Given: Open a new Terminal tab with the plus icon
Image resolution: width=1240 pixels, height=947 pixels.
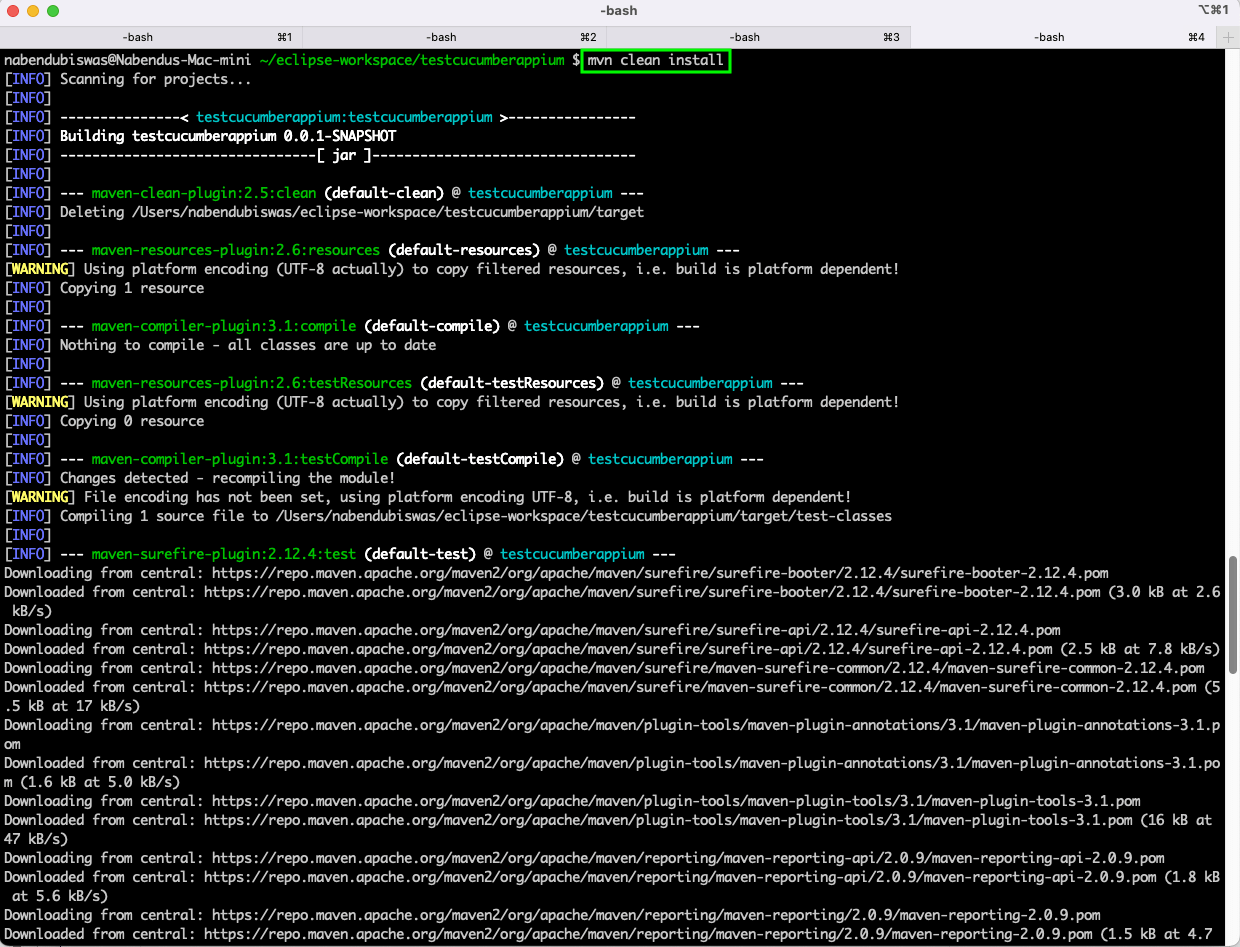Looking at the screenshot, I should pos(1228,36).
